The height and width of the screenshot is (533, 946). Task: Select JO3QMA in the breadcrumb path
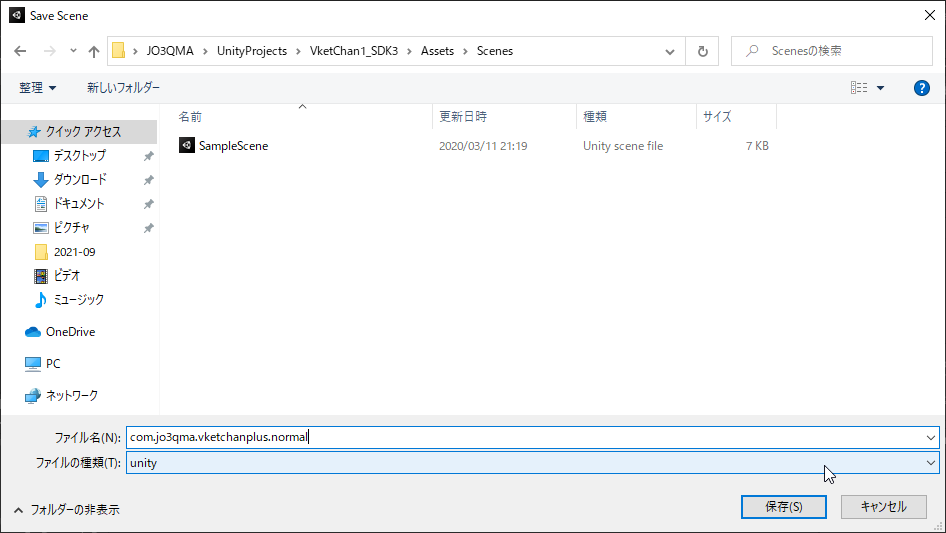click(x=170, y=51)
